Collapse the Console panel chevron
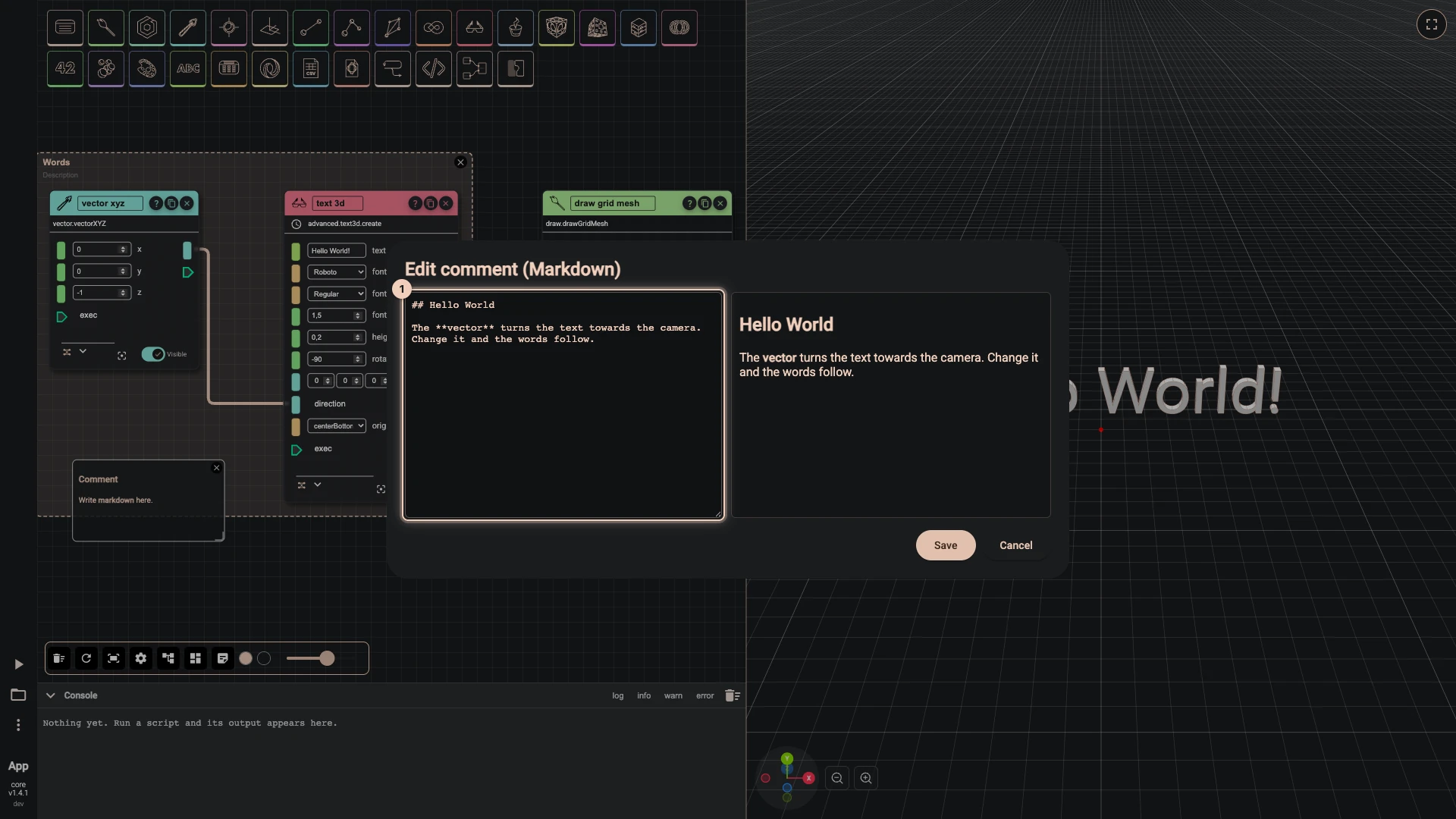Image resolution: width=1456 pixels, height=819 pixels. click(x=50, y=695)
